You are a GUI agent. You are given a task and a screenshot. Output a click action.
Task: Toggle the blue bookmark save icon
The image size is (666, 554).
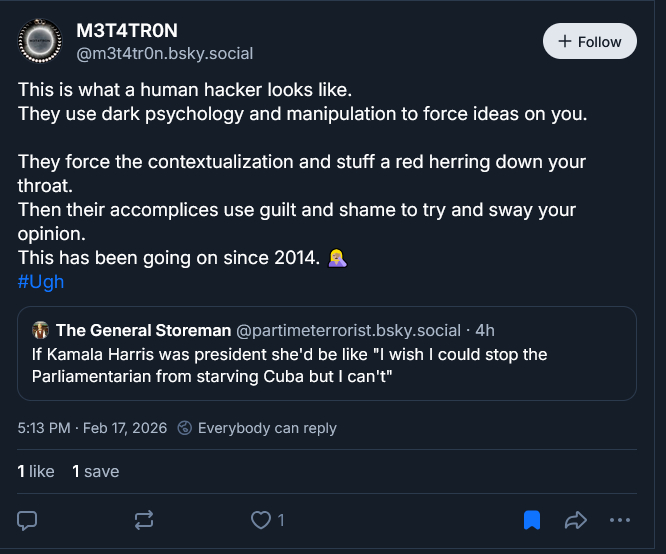coord(532,520)
